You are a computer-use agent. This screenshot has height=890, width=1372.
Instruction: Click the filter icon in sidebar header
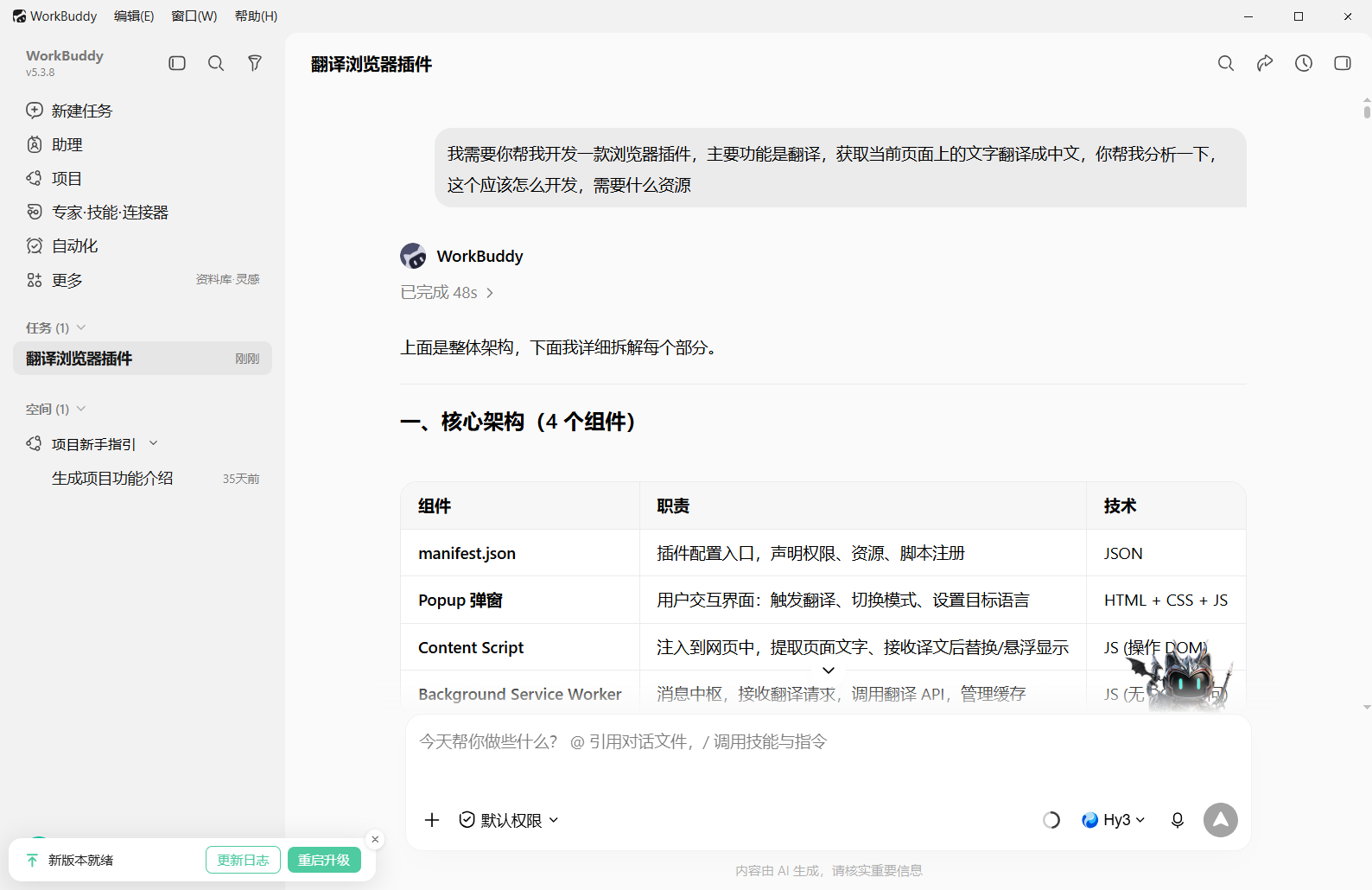(255, 63)
